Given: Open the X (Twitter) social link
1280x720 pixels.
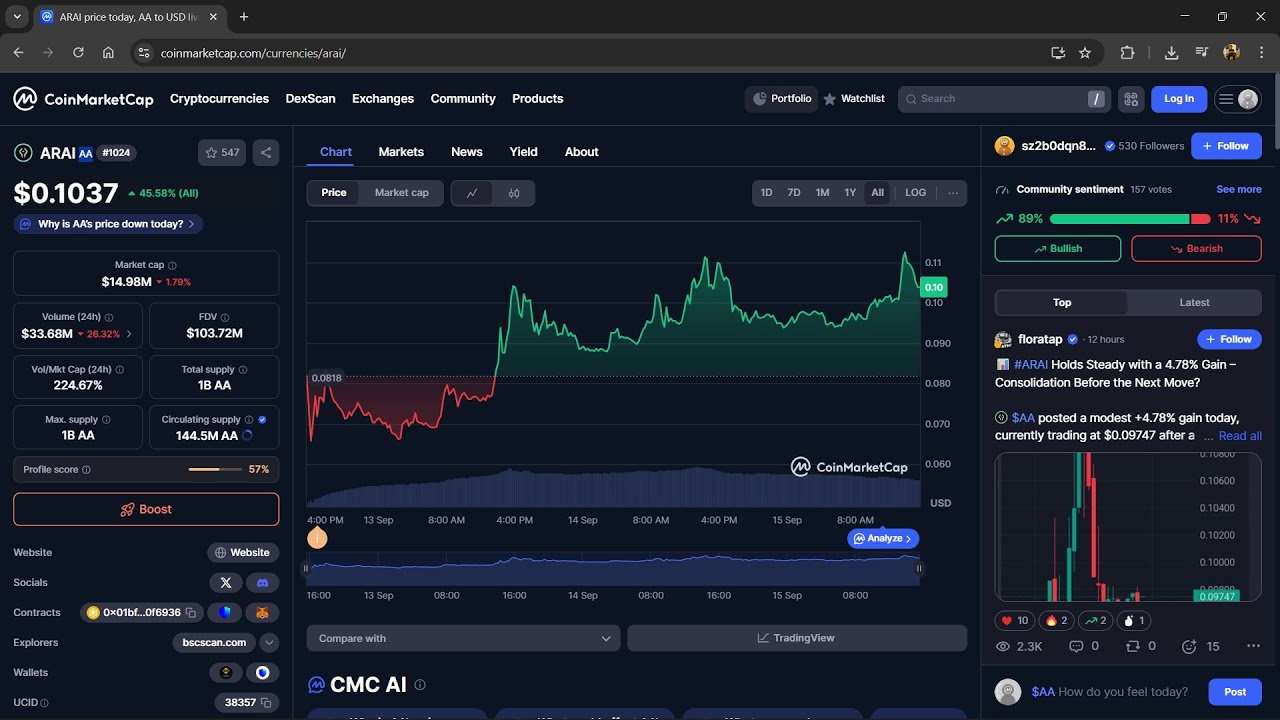Looking at the screenshot, I should point(226,582).
